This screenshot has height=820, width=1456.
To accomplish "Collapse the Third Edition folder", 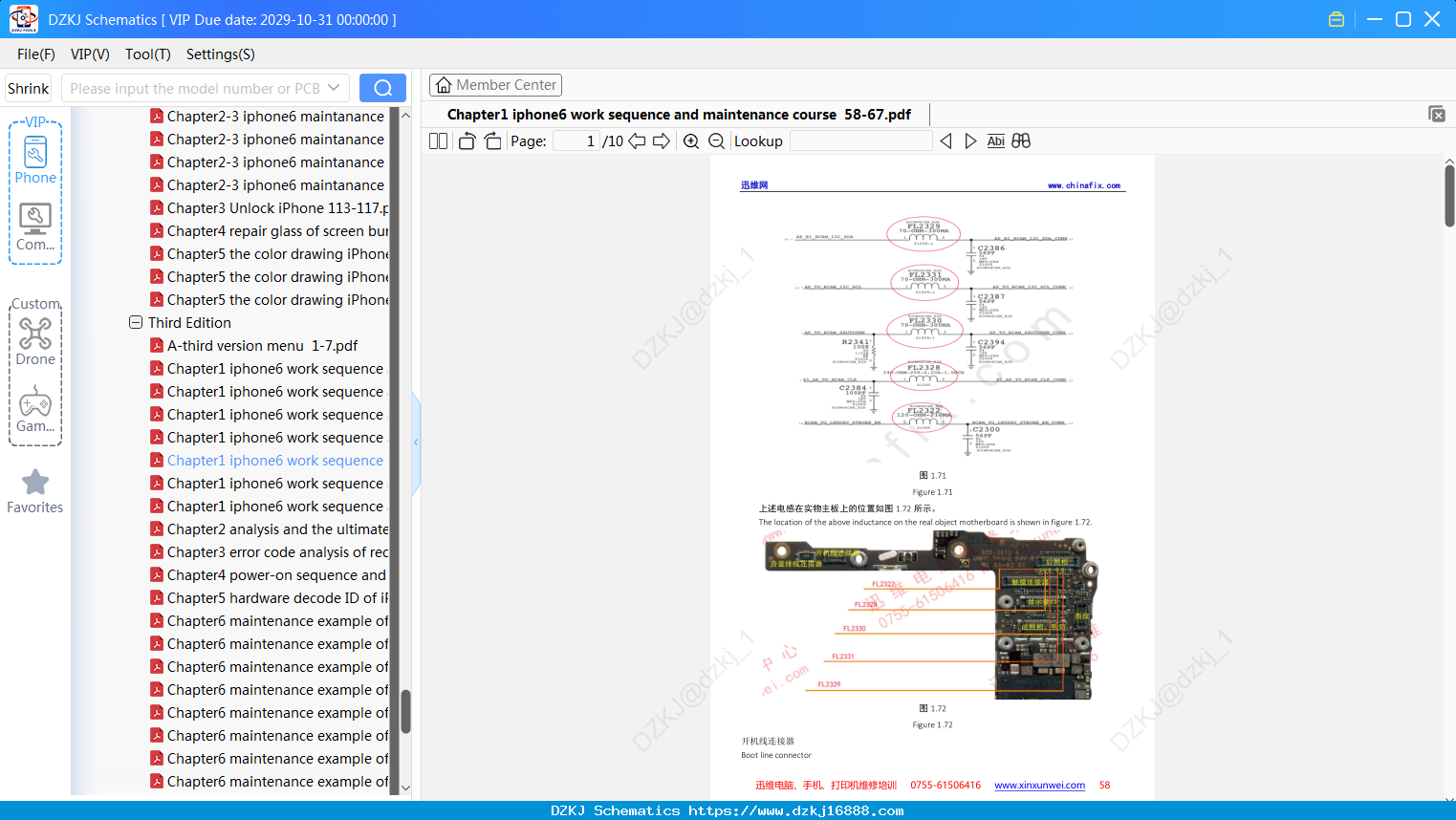I will tap(136, 322).
